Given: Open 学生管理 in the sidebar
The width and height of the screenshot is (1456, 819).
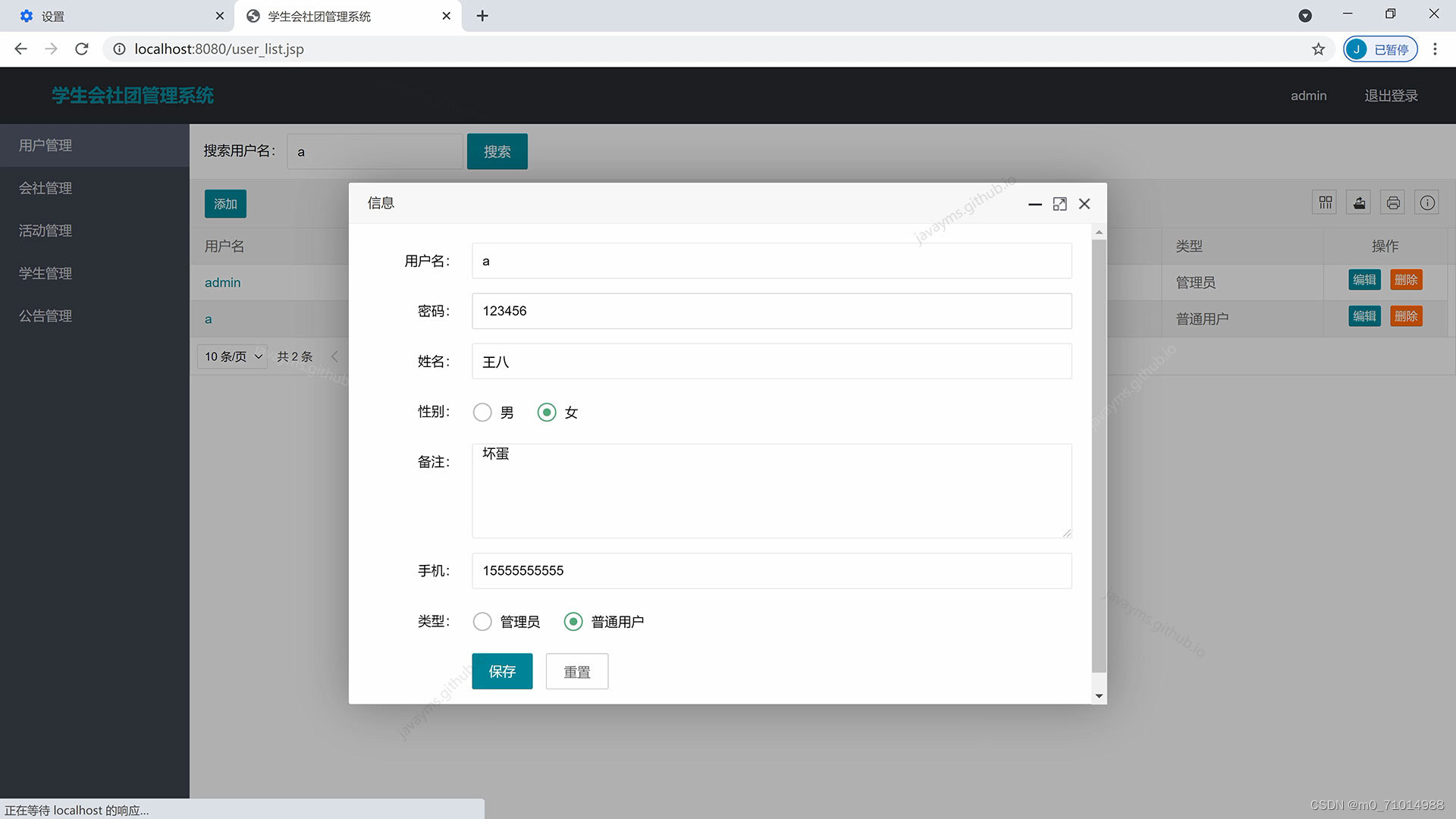Looking at the screenshot, I should (x=95, y=273).
